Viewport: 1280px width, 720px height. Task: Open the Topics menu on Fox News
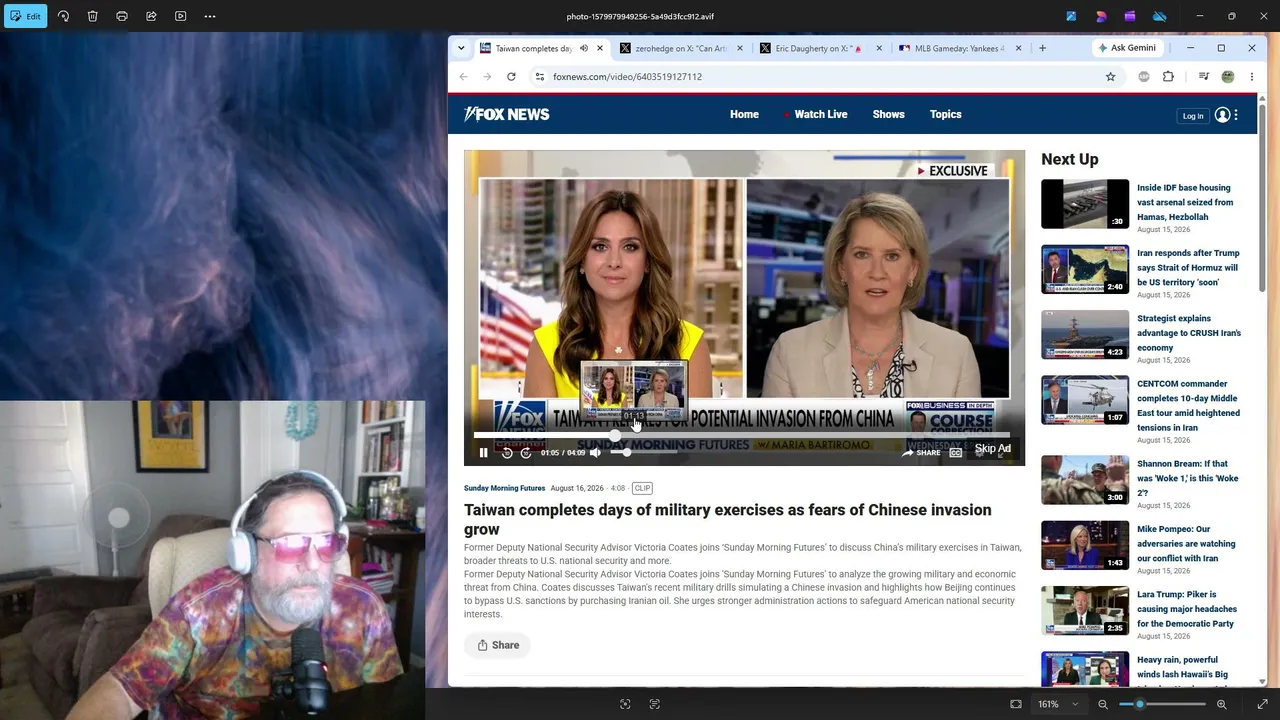pyautogui.click(x=946, y=114)
